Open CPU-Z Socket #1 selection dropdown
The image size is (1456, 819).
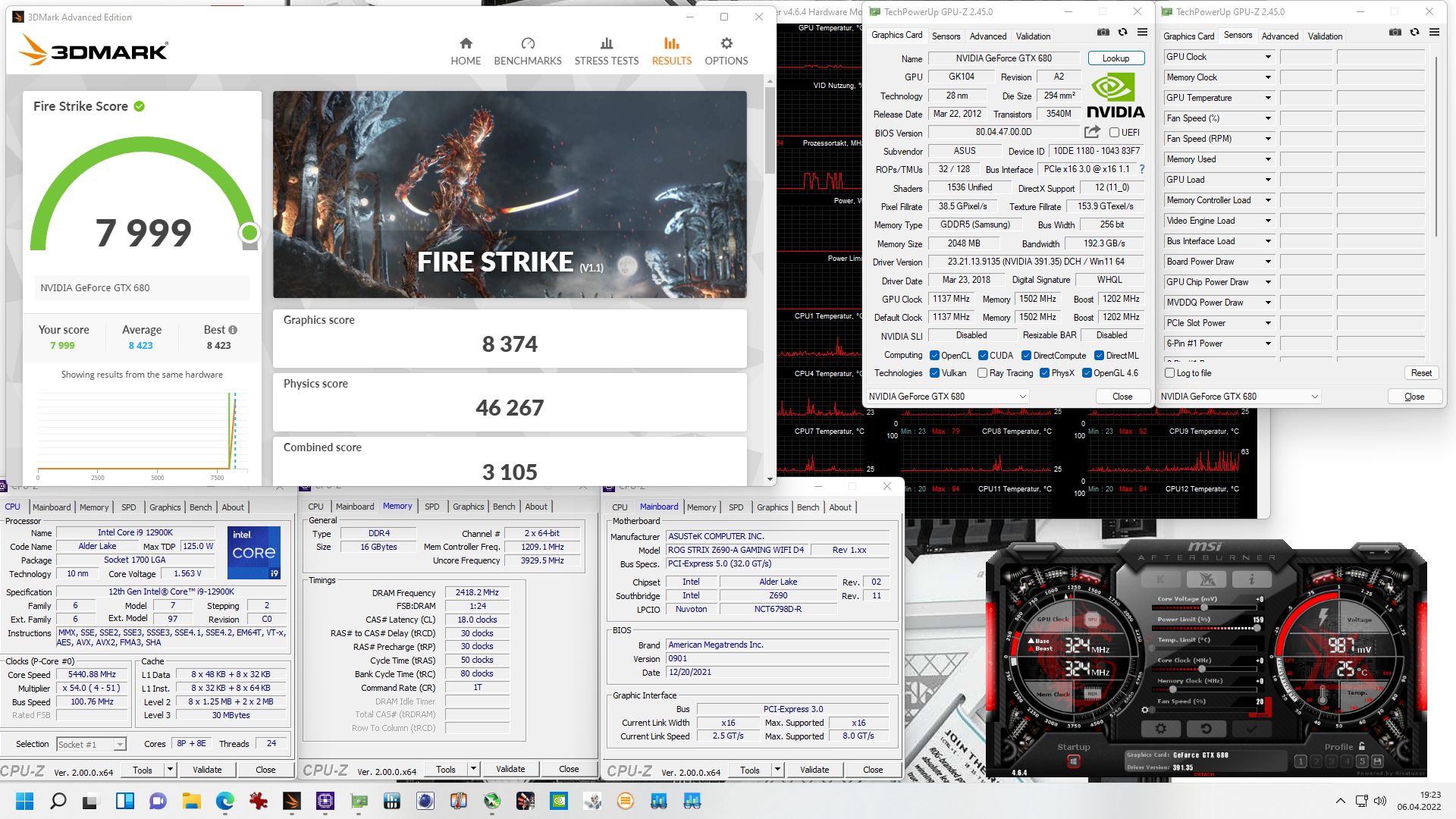91,745
